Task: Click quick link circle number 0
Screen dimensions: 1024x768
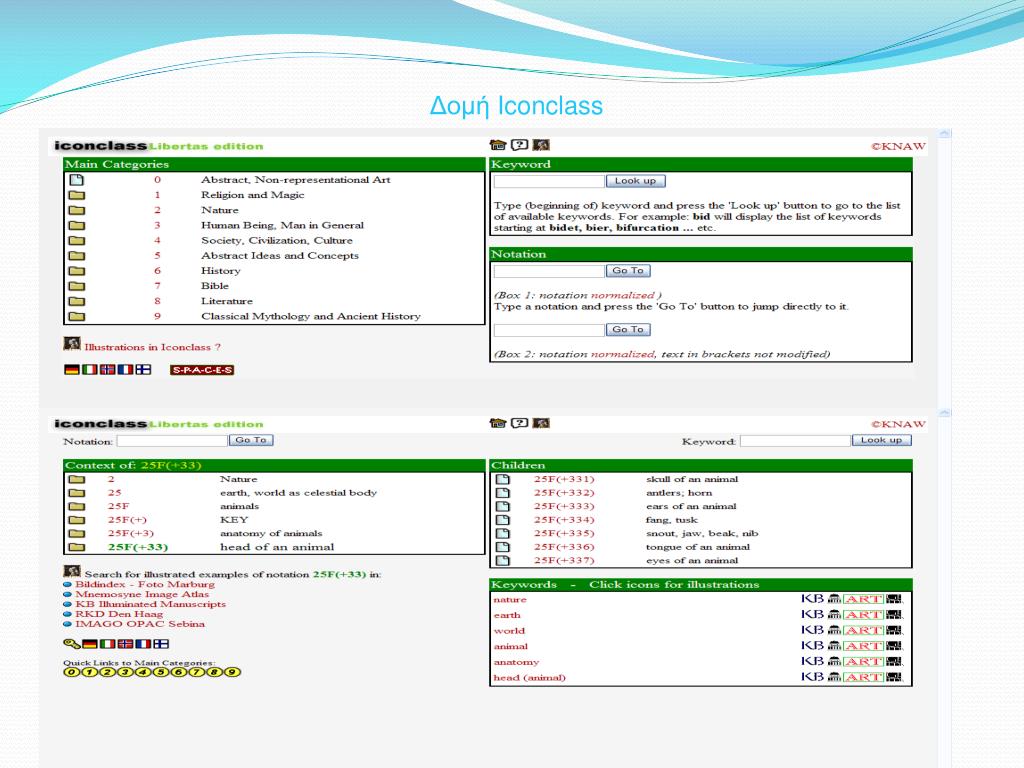Action: click(x=71, y=672)
